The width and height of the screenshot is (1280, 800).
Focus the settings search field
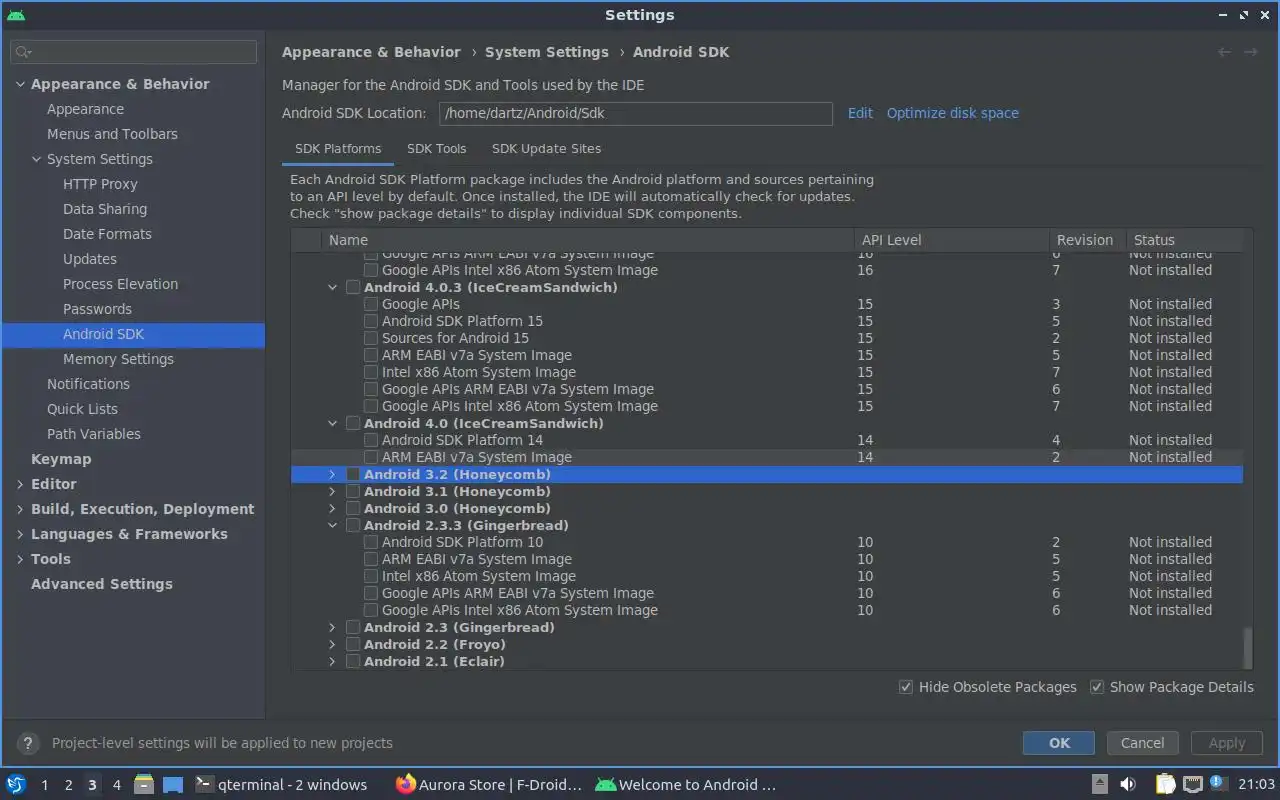pos(133,52)
